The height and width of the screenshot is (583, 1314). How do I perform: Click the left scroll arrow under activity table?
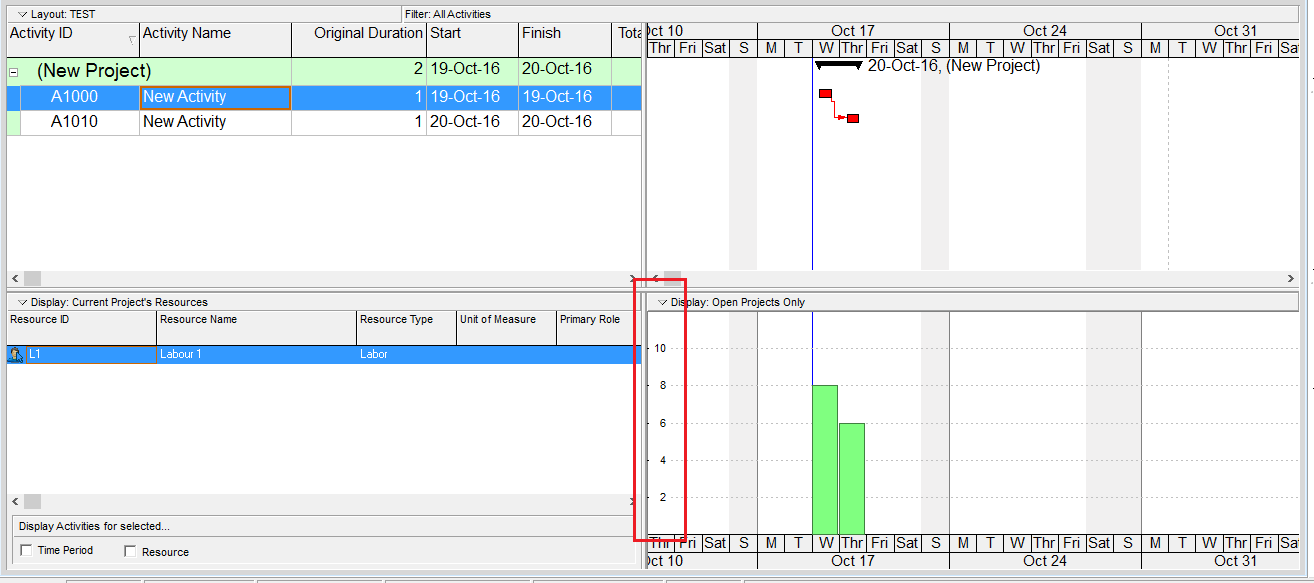point(14,278)
